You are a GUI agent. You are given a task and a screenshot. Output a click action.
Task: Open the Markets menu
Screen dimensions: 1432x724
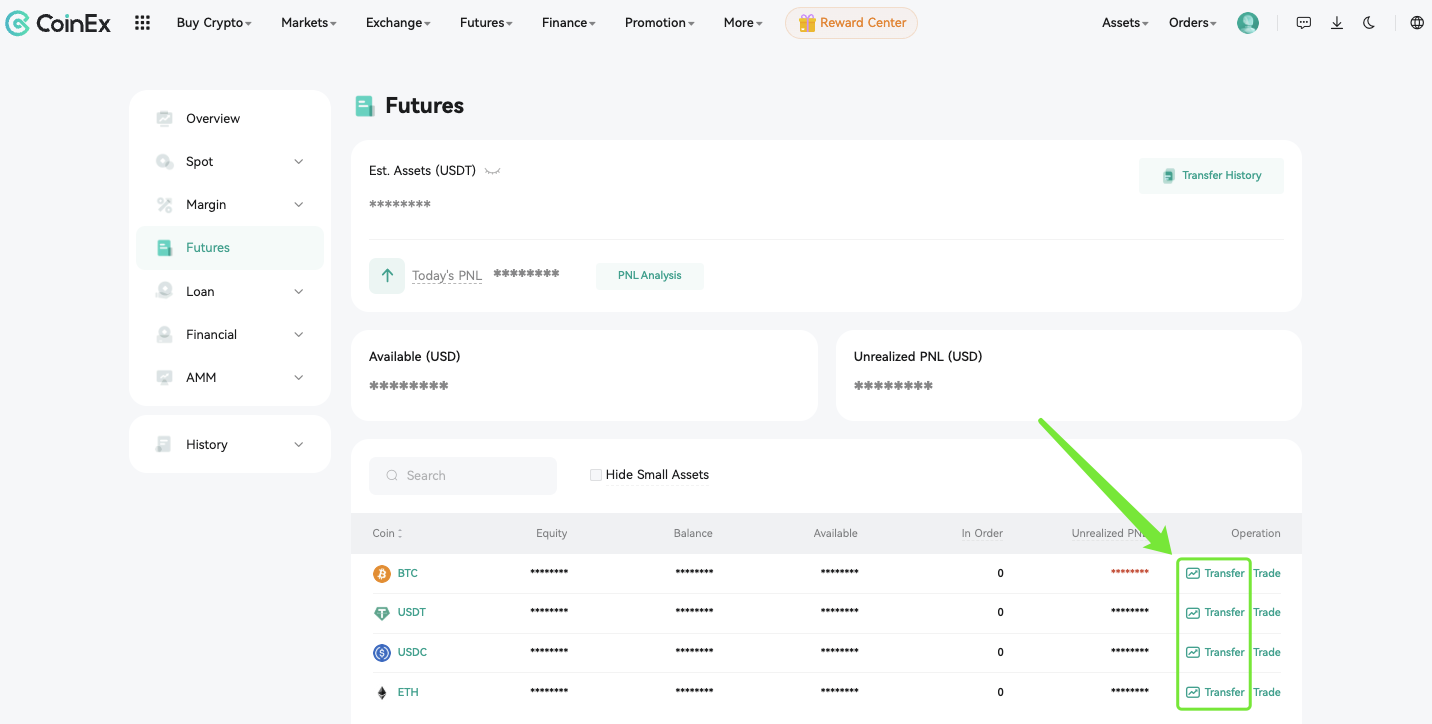click(x=309, y=23)
